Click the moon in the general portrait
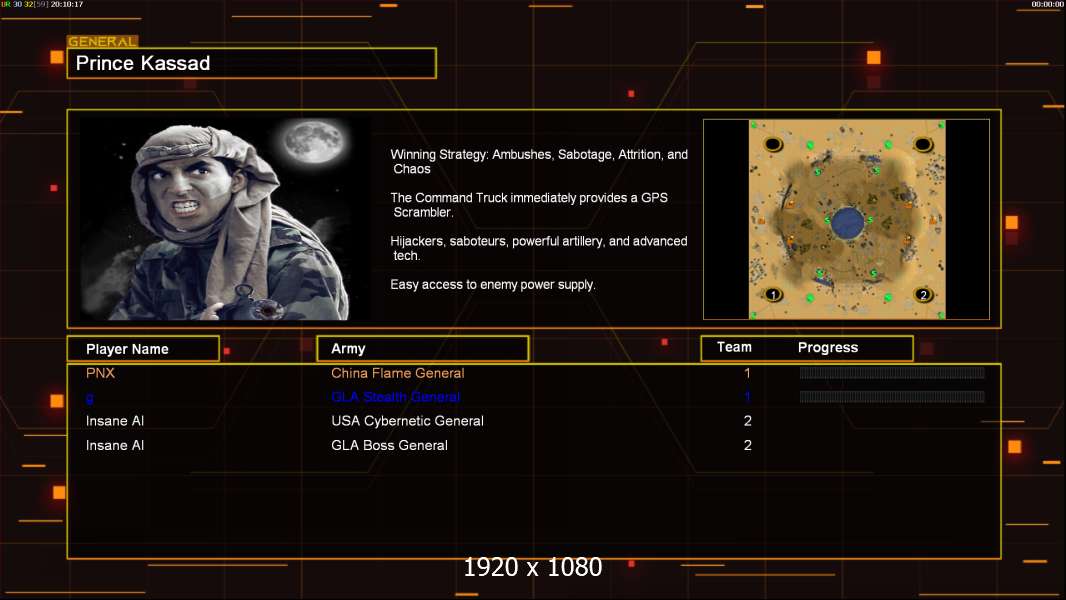 click(314, 141)
